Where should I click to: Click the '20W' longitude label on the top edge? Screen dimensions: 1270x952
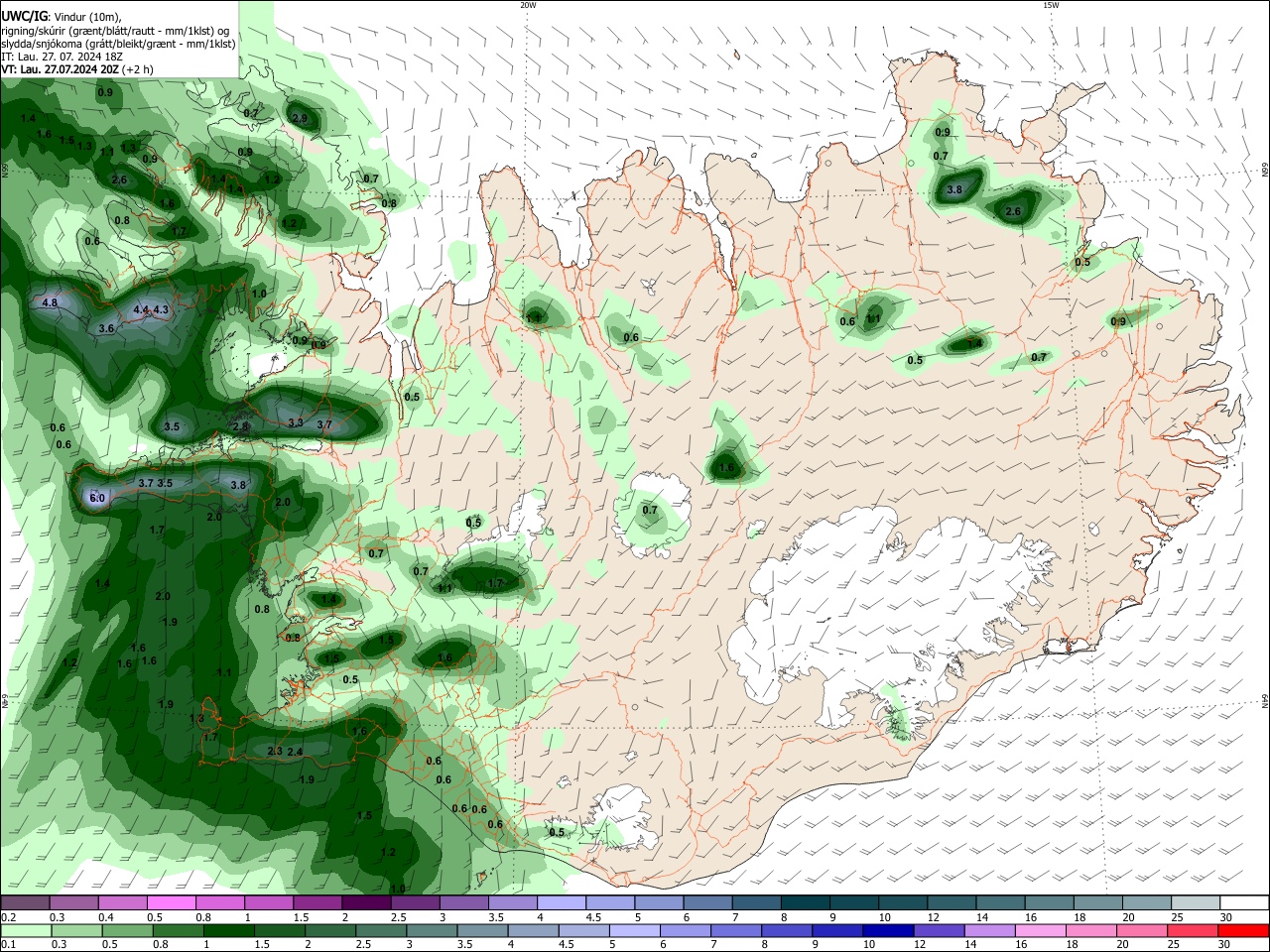pyautogui.click(x=528, y=5)
